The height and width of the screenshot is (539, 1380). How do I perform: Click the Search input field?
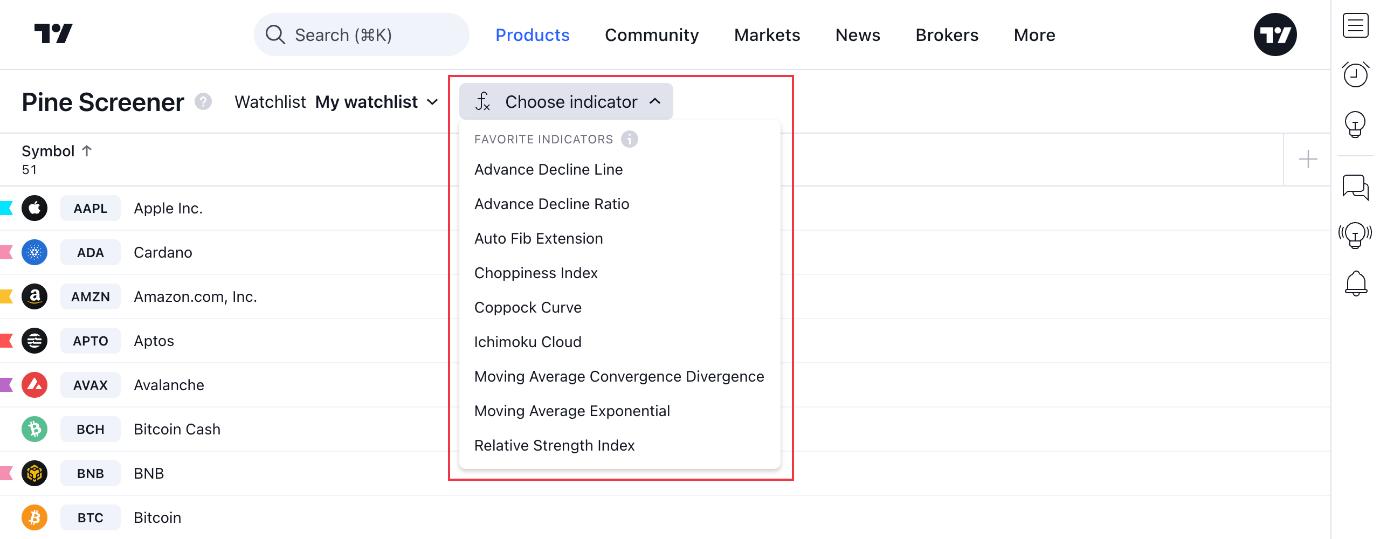coord(361,35)
